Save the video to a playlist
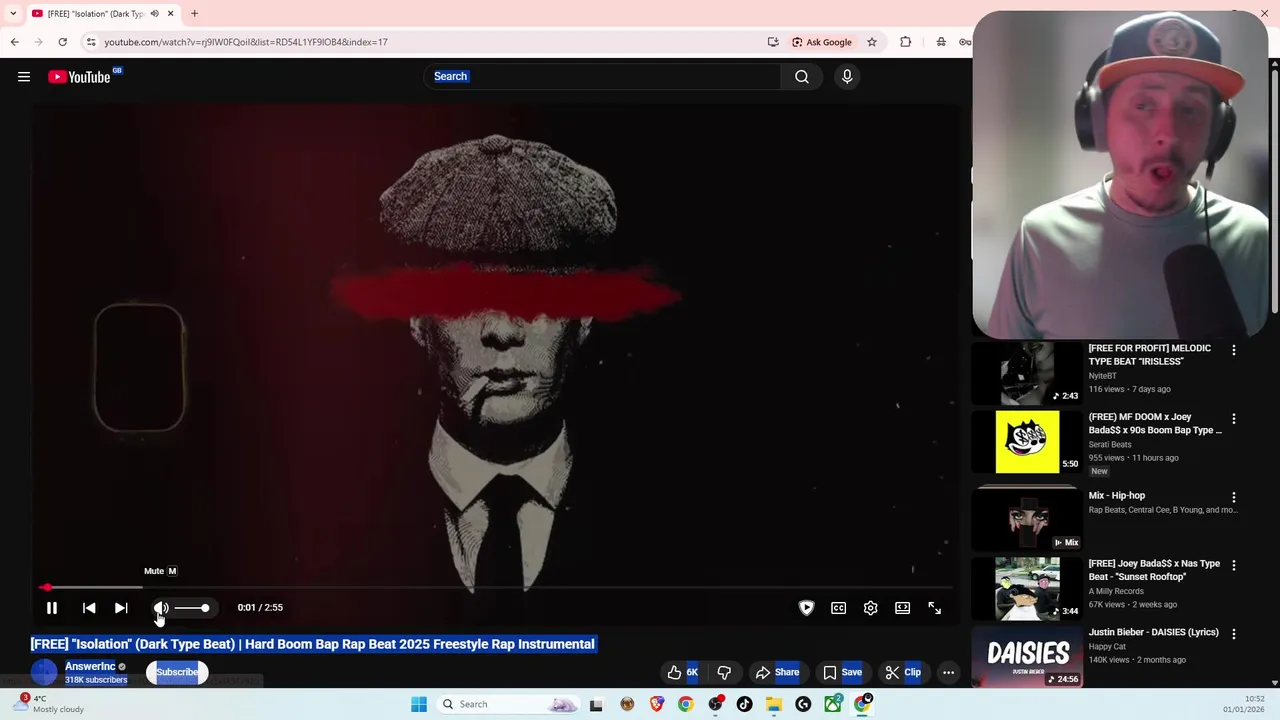 (x=842, y=673)
